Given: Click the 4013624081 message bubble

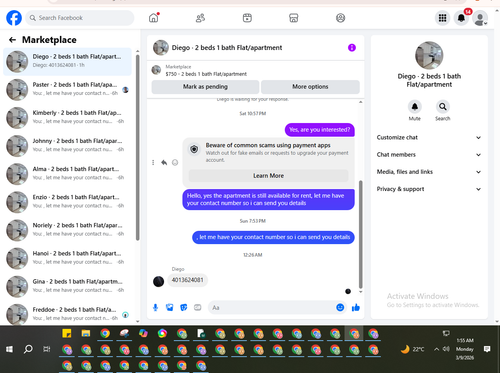Looking at the screenshot, I should pyautogui.click(x=187, y=280).
